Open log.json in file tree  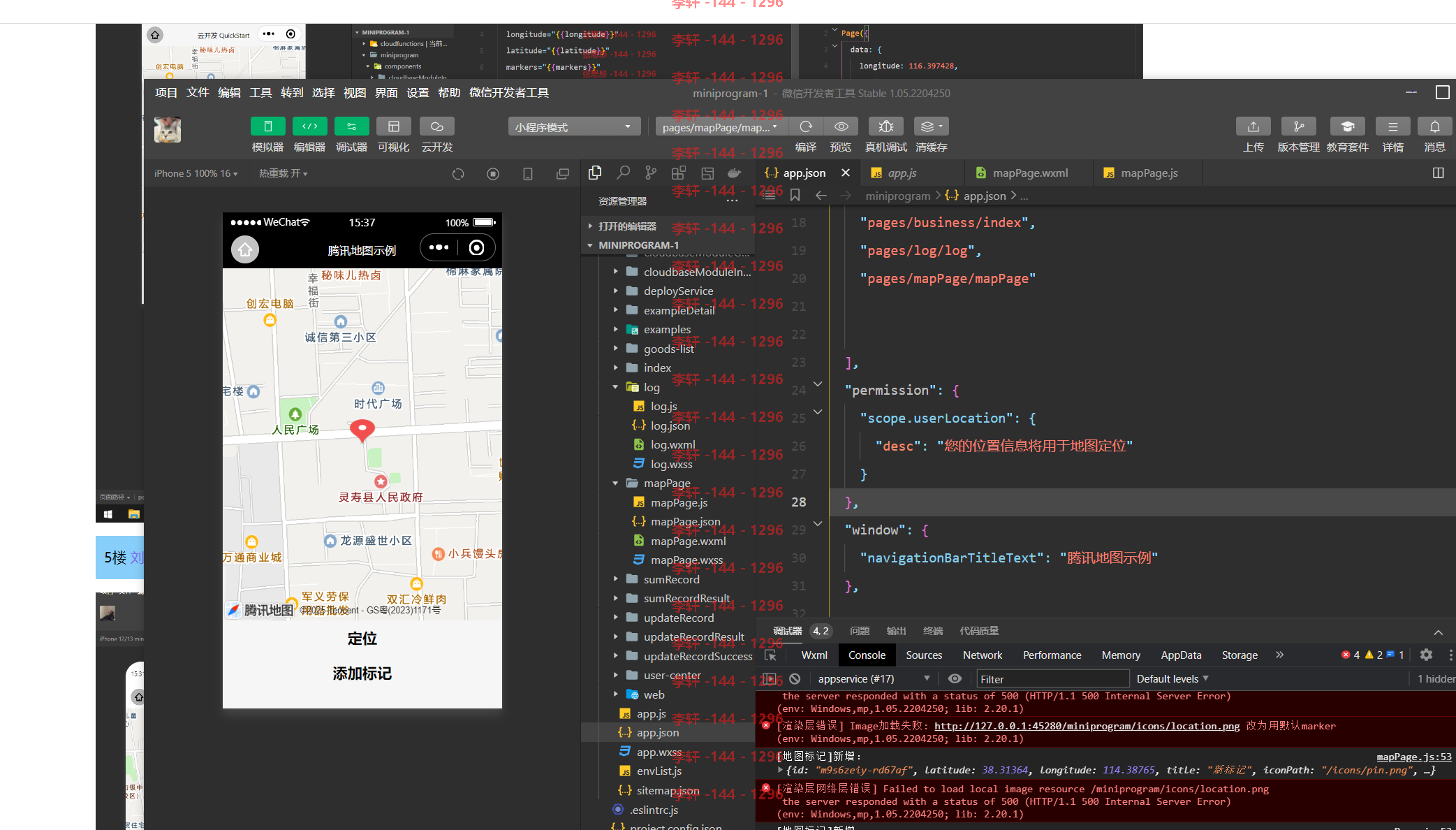670,425
